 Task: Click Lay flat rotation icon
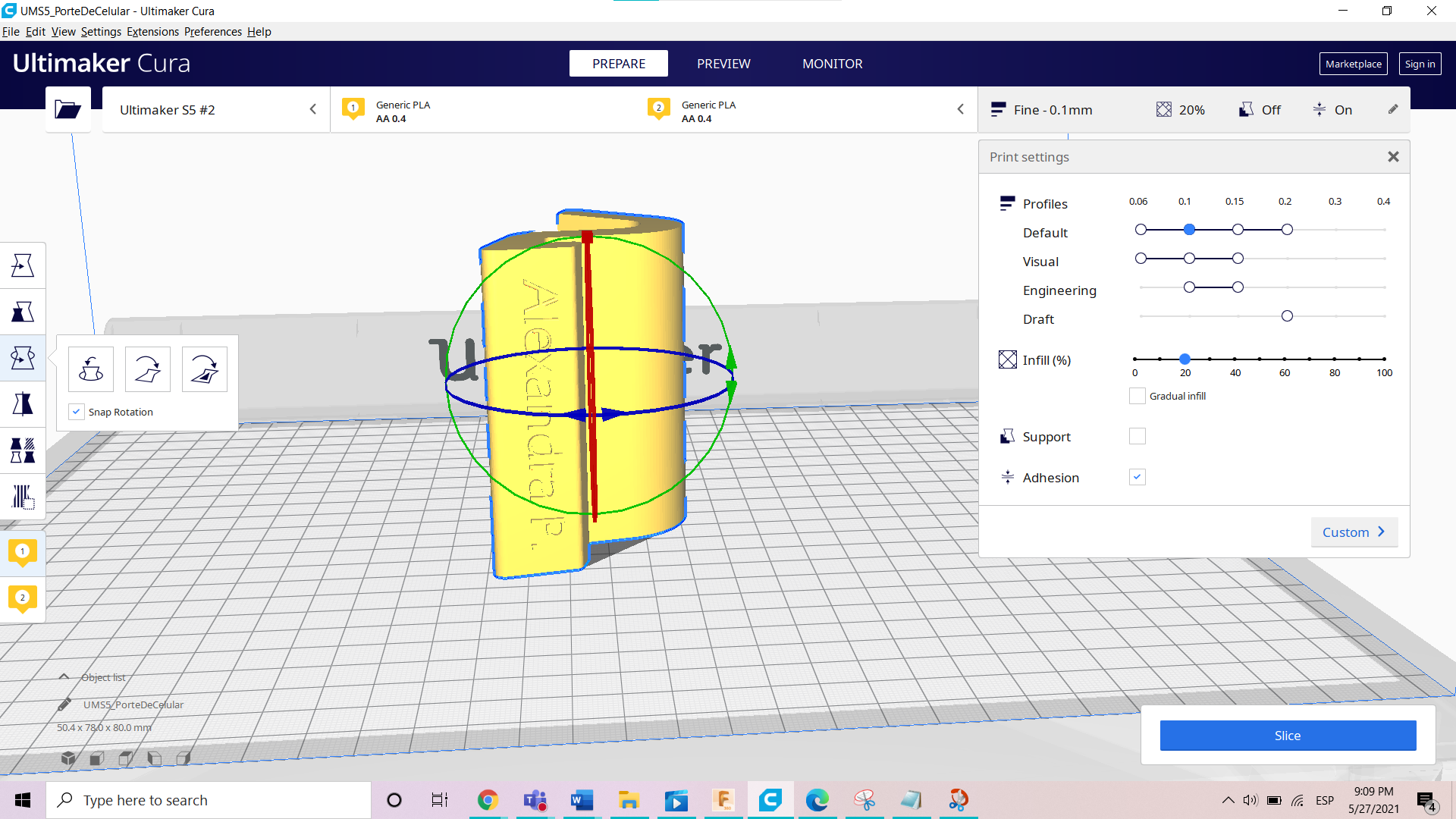[x=148, y=369]
